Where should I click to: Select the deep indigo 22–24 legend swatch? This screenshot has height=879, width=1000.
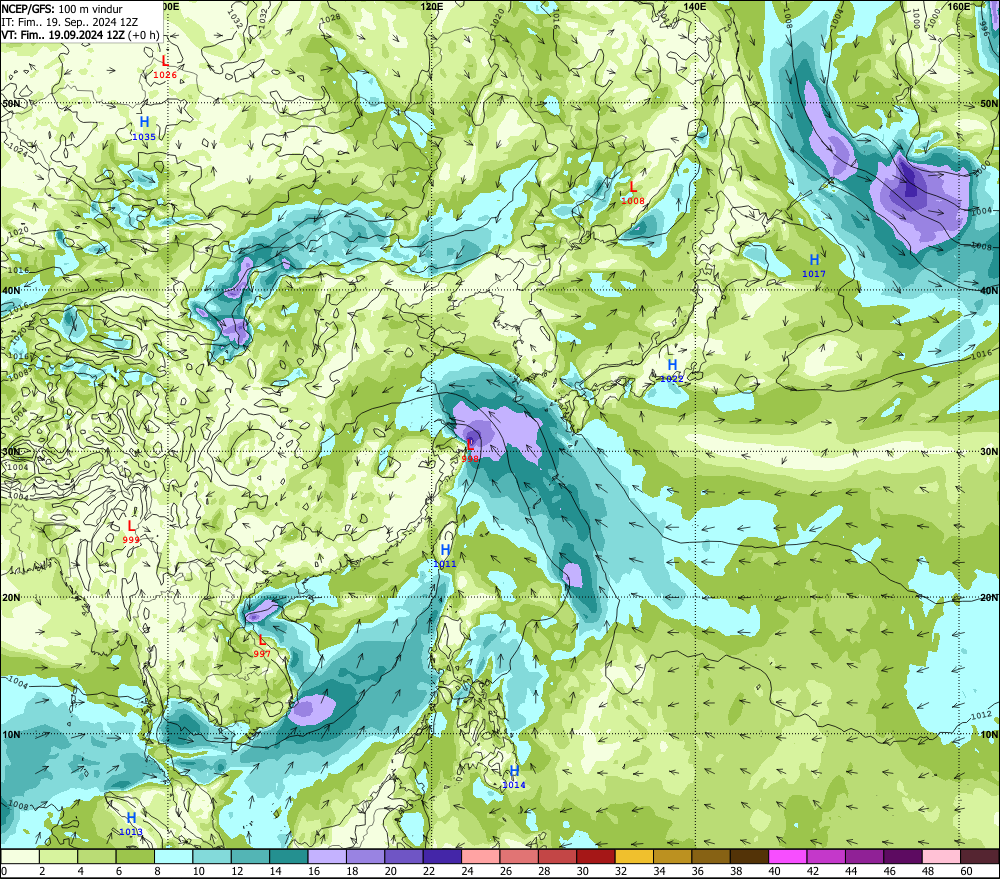coord(442,856)
